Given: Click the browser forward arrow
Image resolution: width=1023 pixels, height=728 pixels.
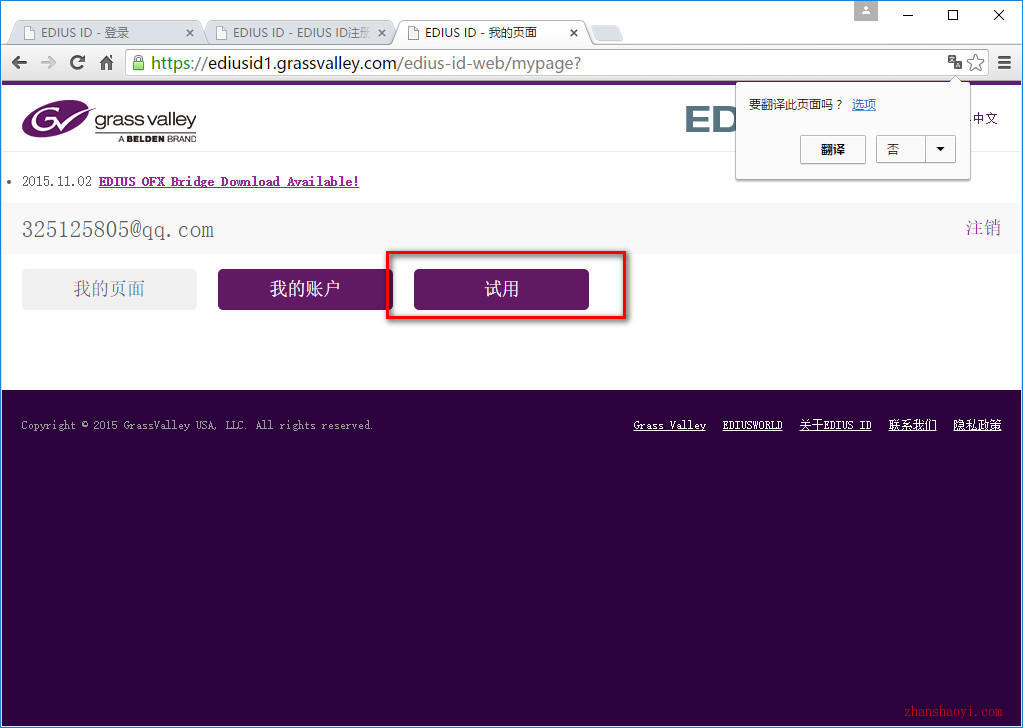Looking at the screenshot, I should (x=48, y=63).
